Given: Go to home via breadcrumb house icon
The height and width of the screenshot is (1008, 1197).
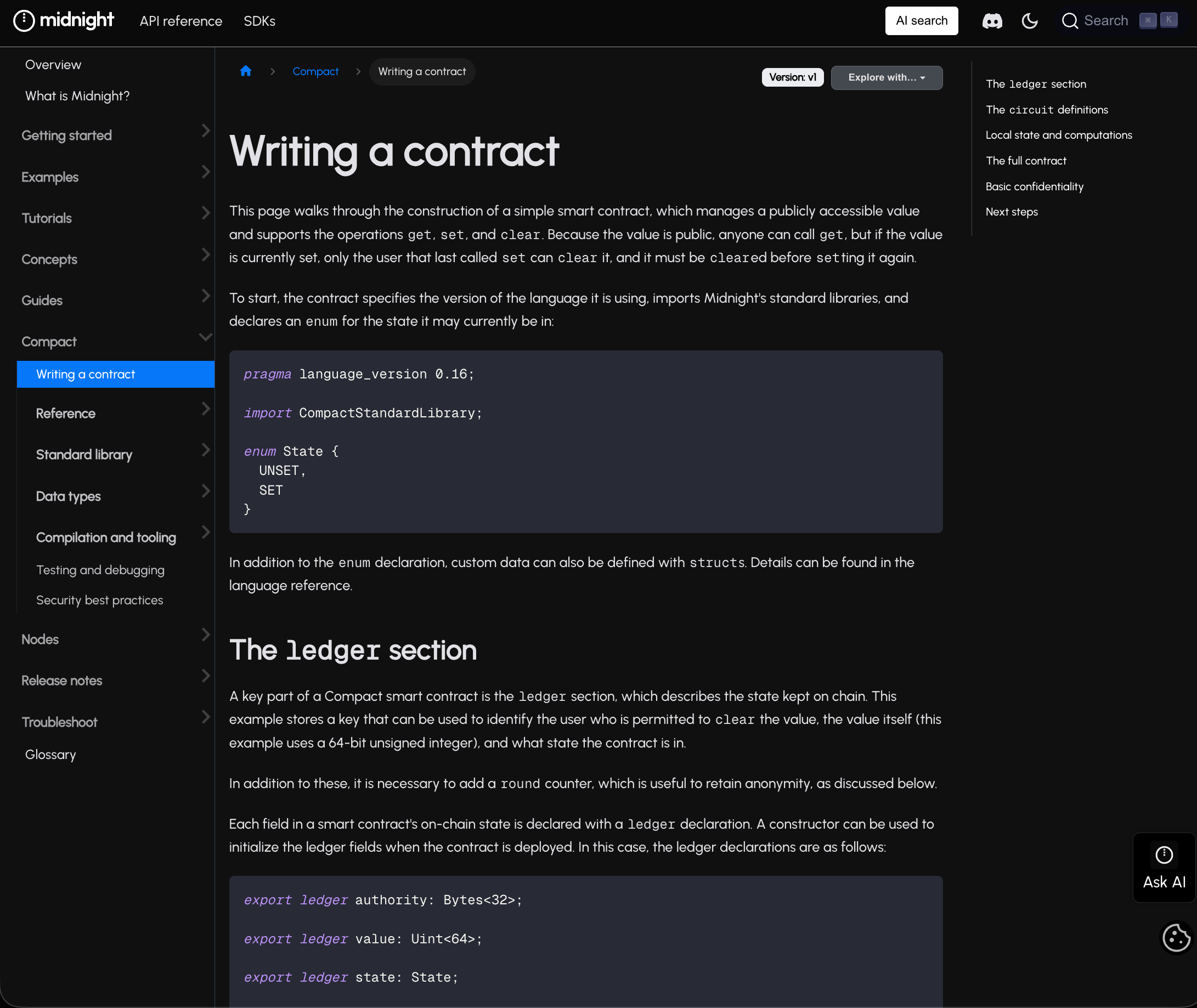Looking at the screenshot, I should (x=246, y=71).
